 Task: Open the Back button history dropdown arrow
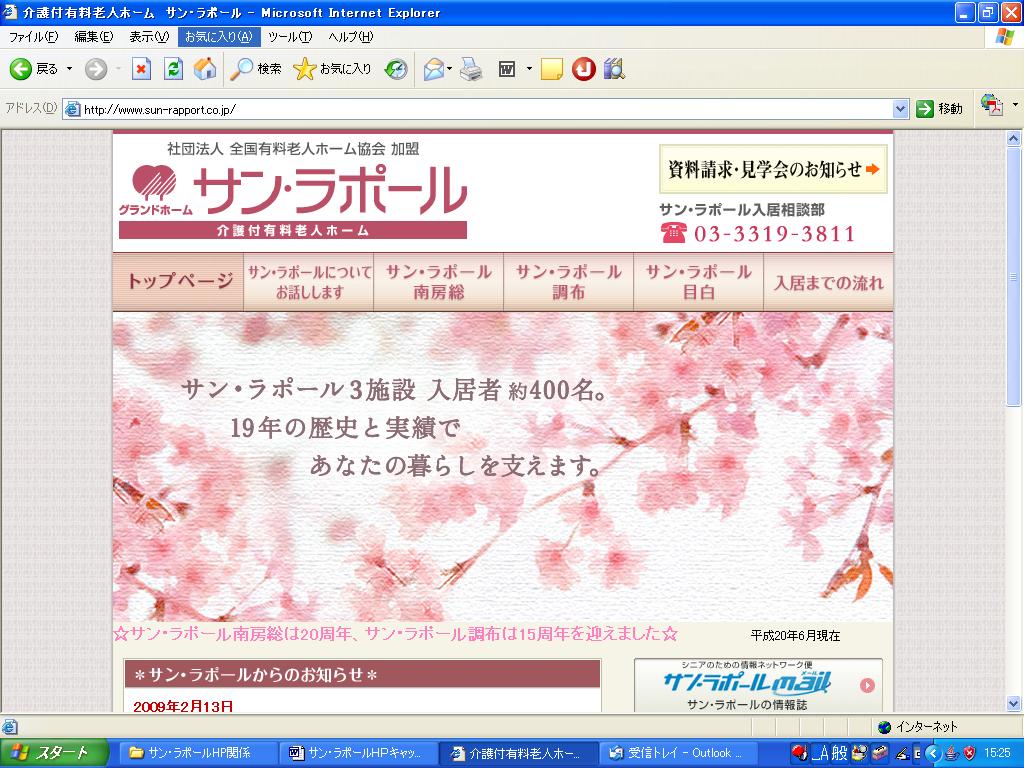pos(69,69)
